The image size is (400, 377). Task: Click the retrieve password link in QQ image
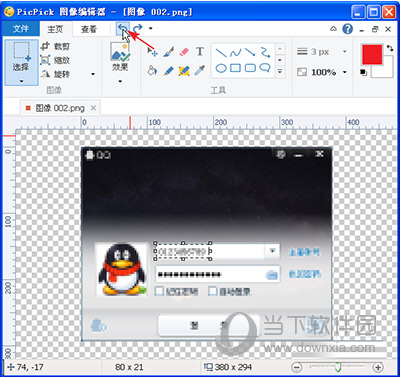(304, 274)
